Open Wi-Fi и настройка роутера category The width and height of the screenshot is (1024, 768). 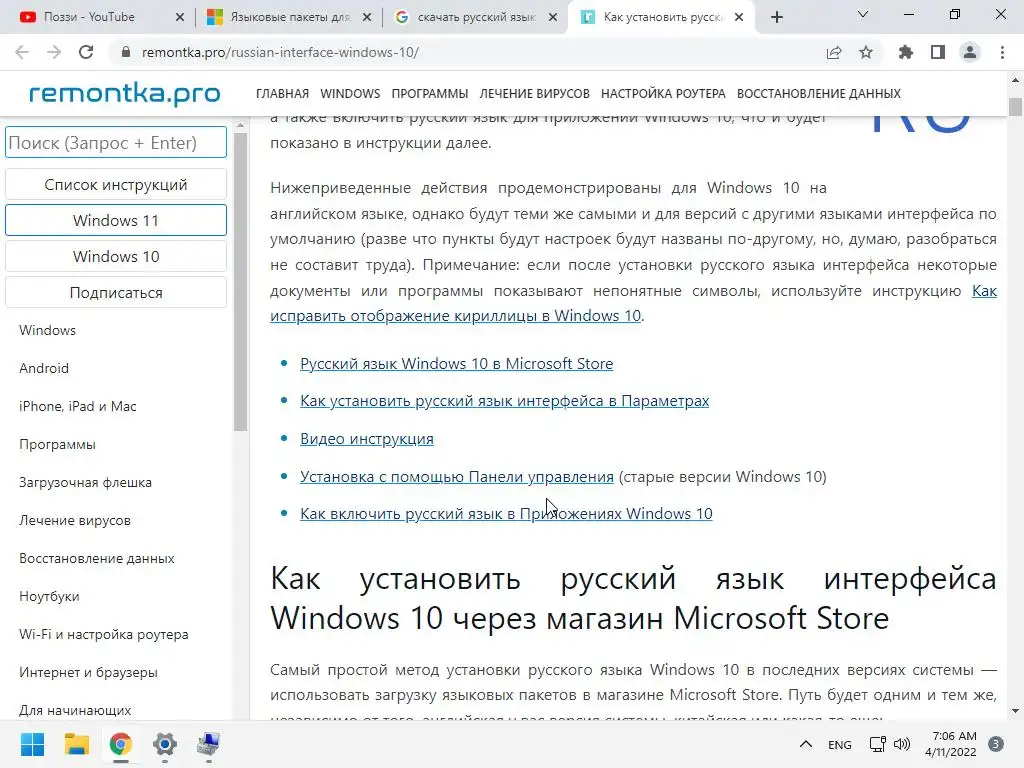(104, 633)
